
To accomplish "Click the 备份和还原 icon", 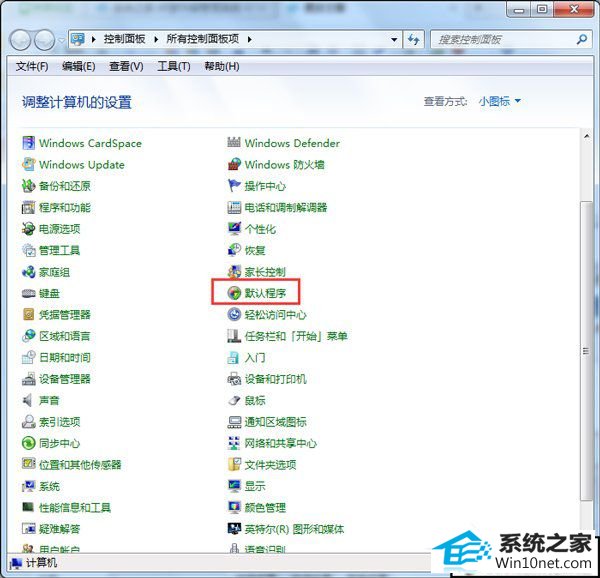I will [29, 186].
